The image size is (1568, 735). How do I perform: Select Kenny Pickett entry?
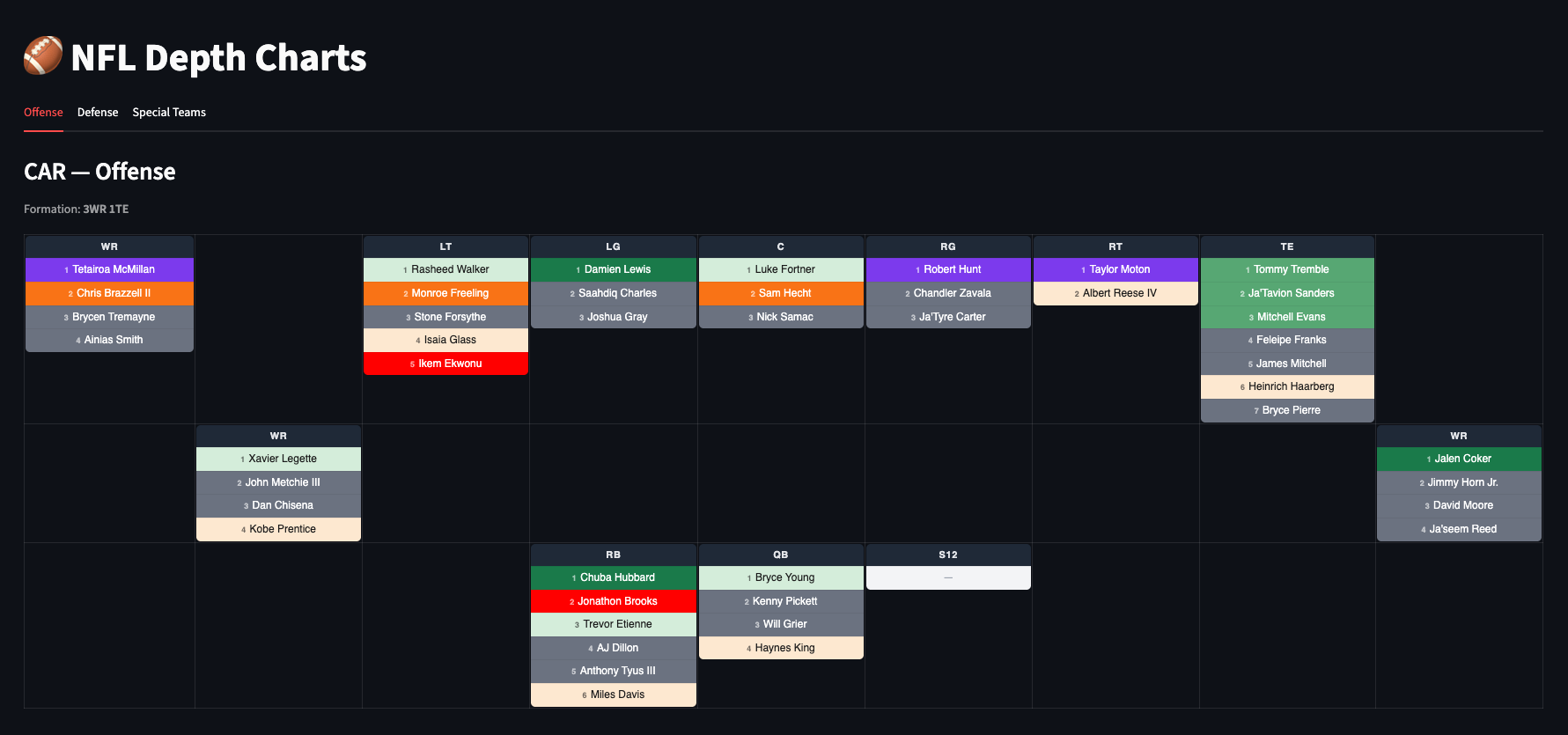pos(781,601)
